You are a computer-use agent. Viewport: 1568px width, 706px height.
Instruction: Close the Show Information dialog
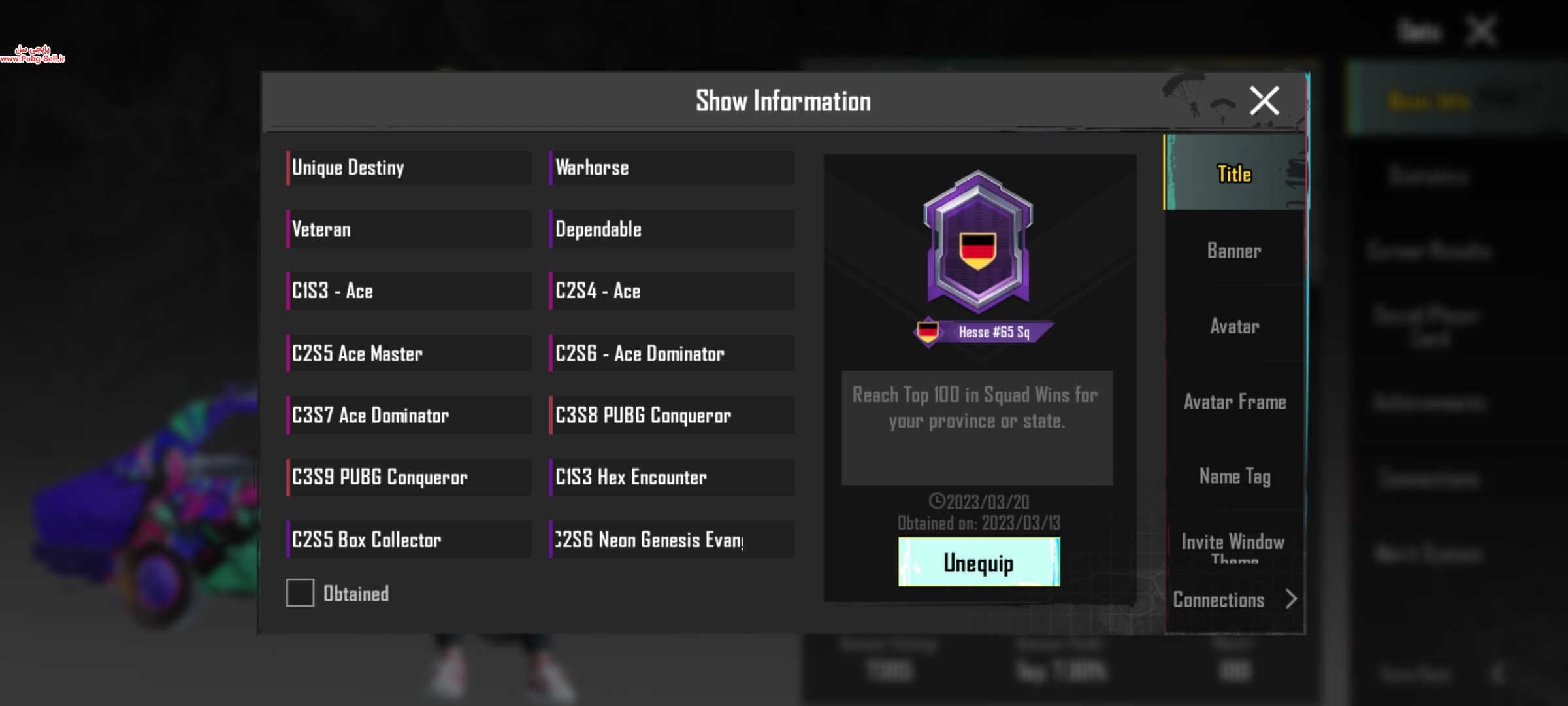tap(1264, 101)
